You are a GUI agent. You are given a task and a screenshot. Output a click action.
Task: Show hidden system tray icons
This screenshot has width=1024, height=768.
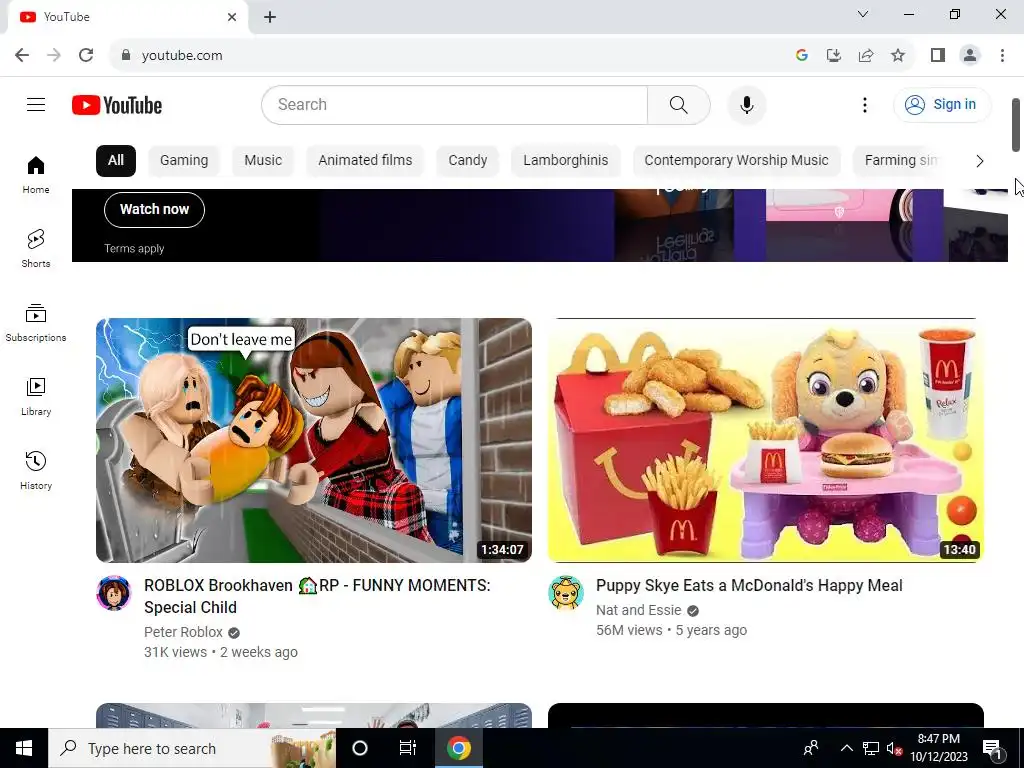(846, 748)
